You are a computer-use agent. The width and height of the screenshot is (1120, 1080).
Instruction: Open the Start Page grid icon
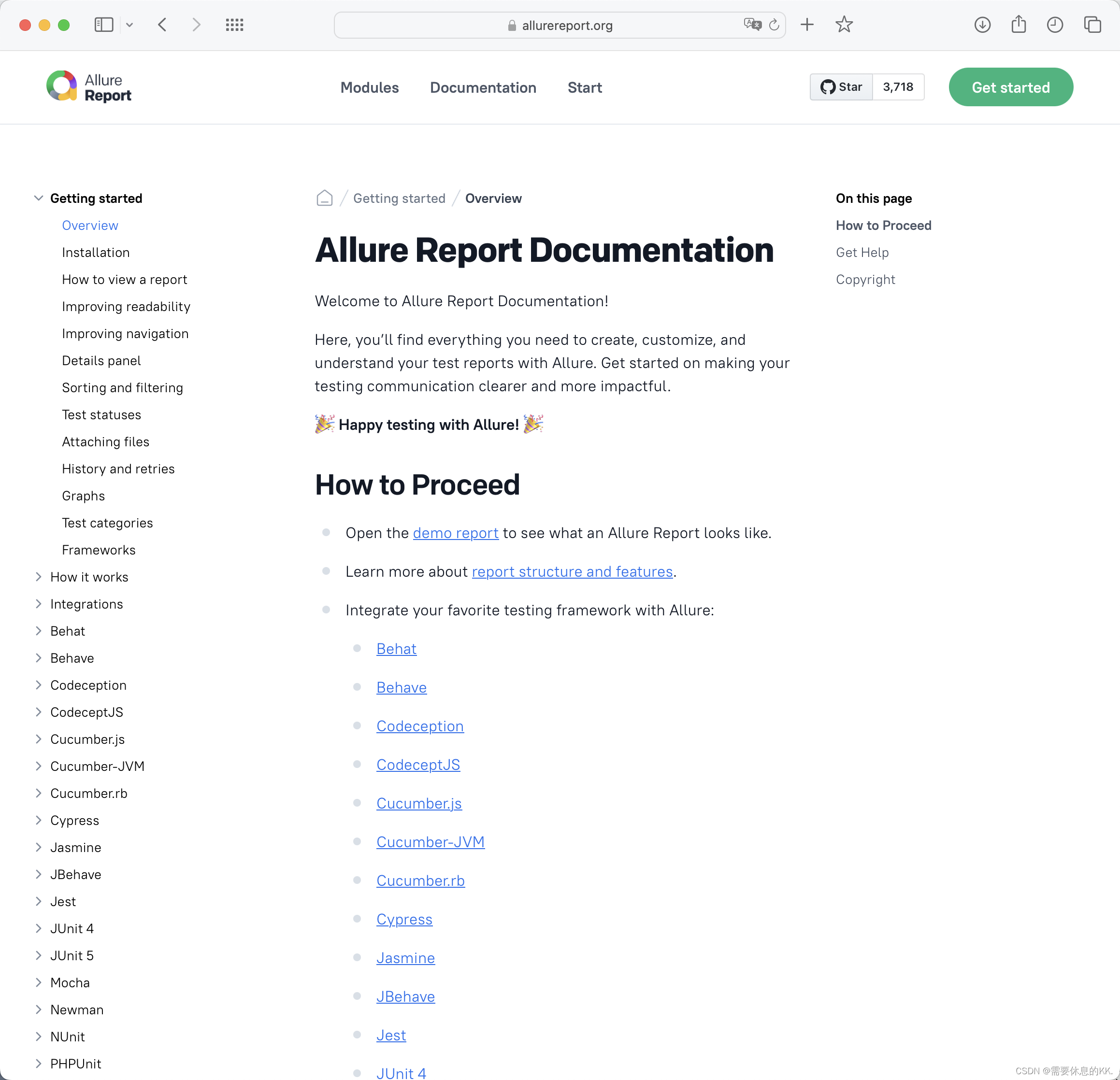coord(234,25)
